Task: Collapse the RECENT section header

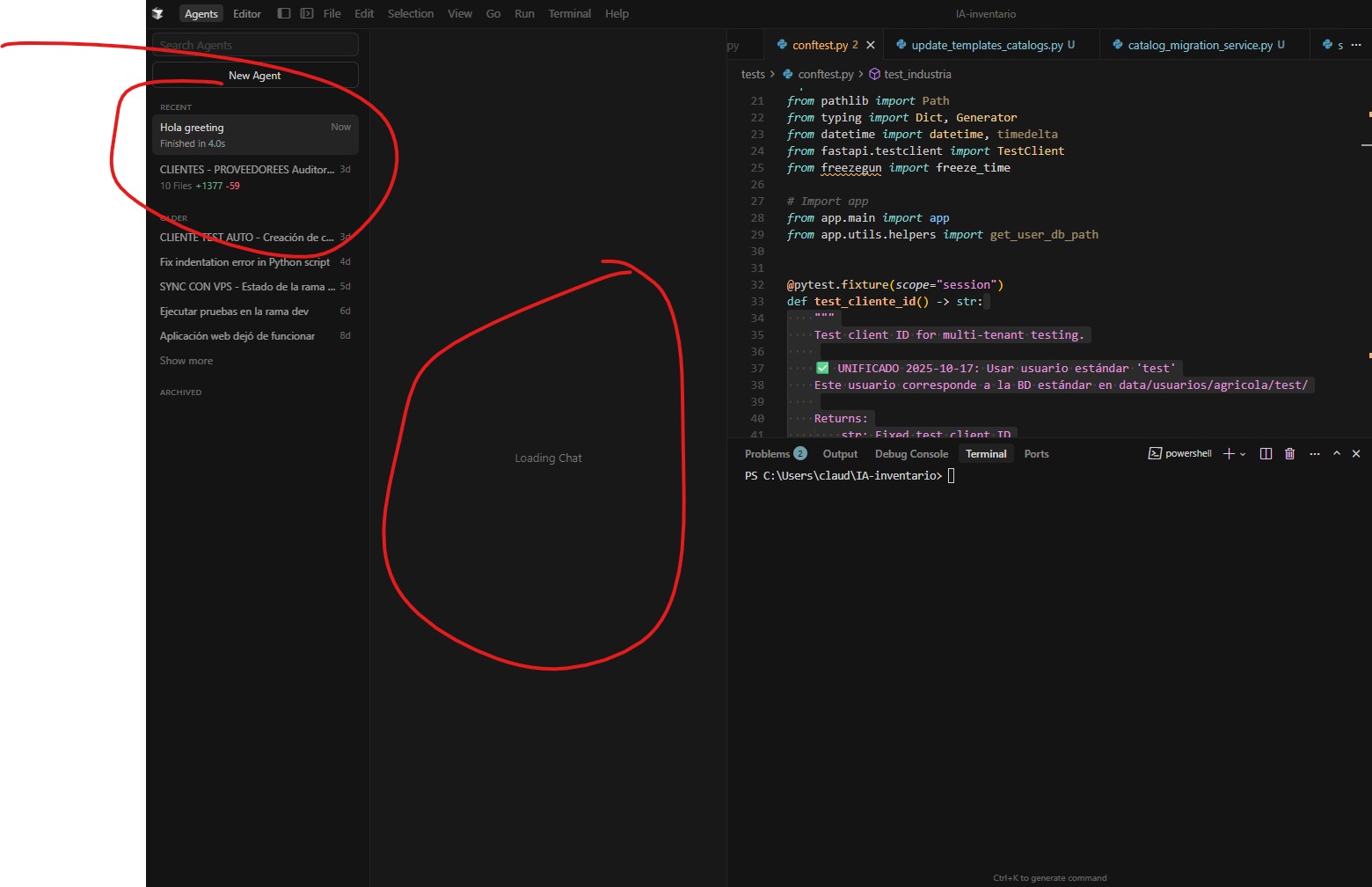Action: tap(176, 107)
